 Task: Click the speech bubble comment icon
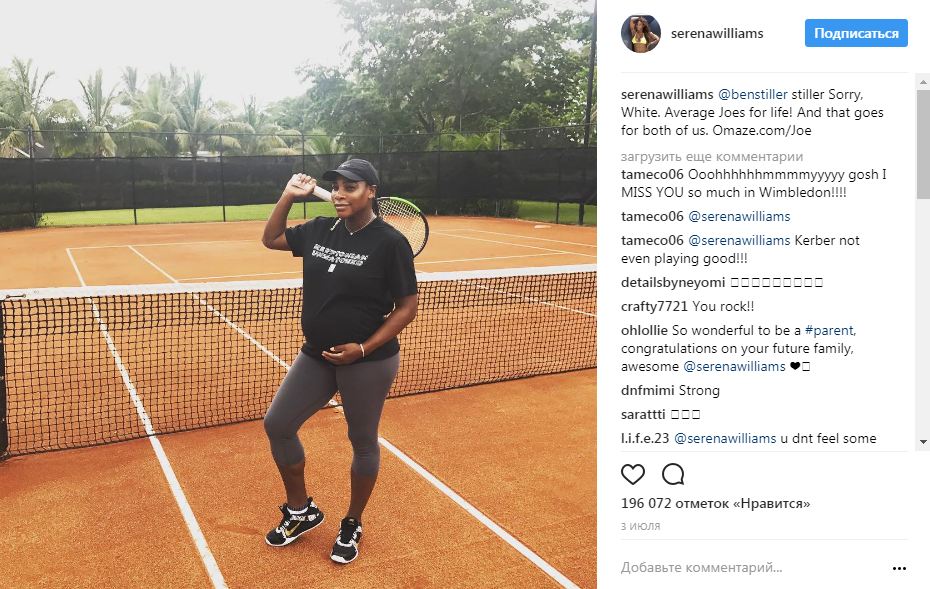pyautogui.click(x=673, y=475)
